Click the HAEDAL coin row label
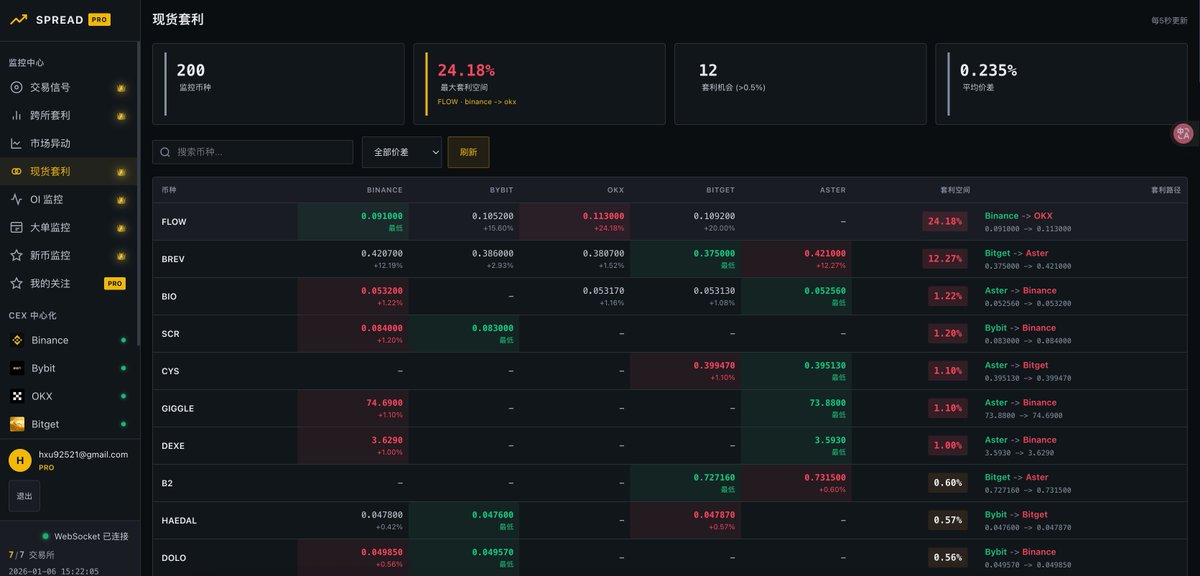 point(179,520)
